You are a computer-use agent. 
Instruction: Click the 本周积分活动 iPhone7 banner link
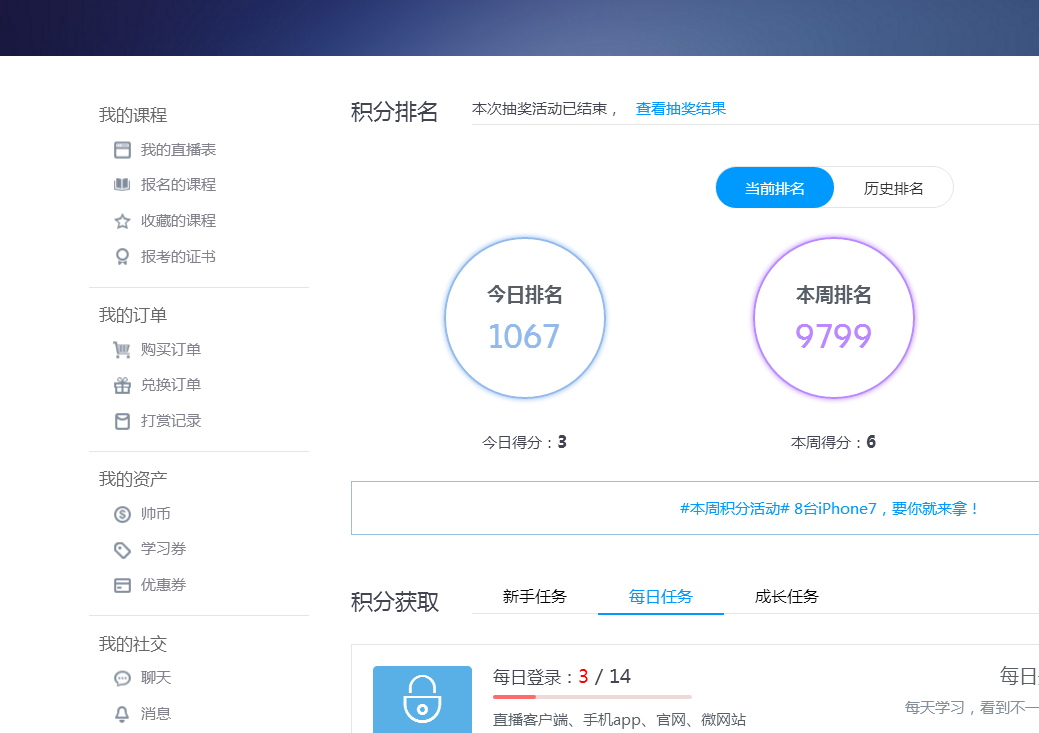tap(829, 508)
